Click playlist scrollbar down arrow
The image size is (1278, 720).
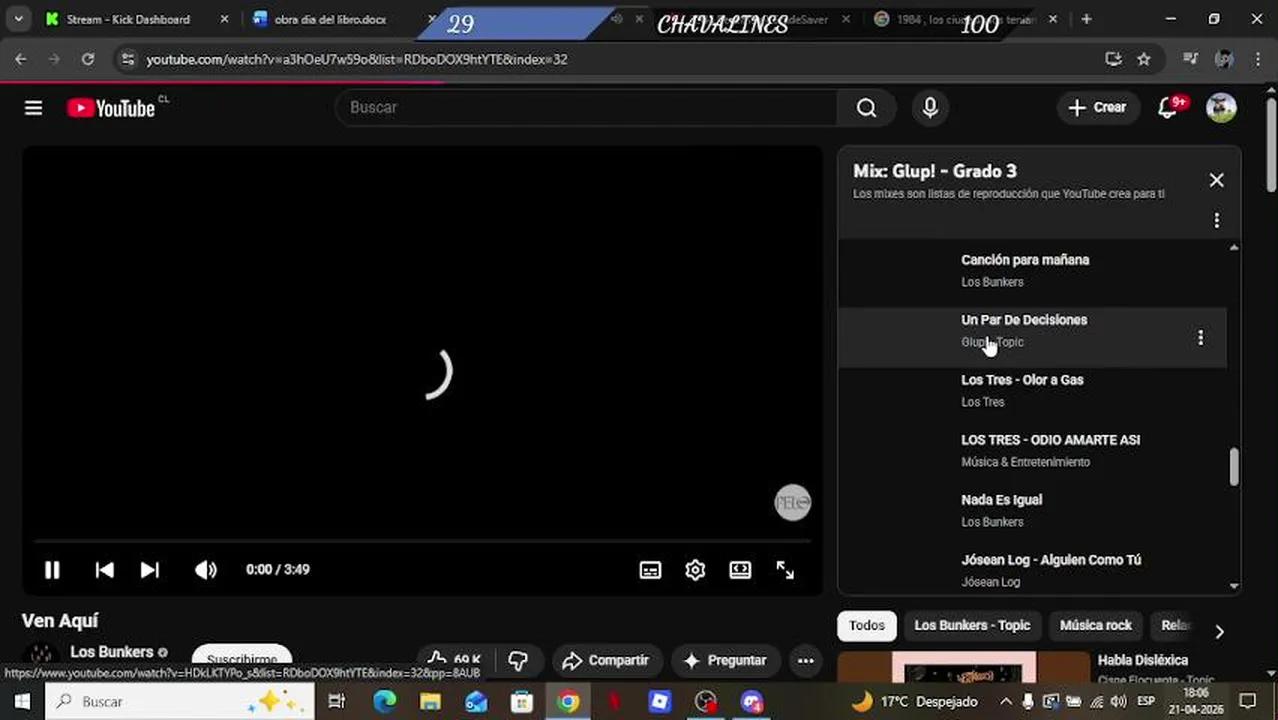tap(1233, 586)
